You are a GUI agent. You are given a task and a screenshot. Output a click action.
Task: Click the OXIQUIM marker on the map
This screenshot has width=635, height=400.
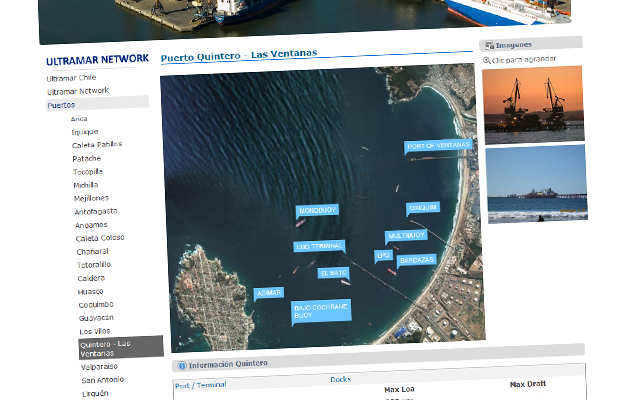[422, 208]
